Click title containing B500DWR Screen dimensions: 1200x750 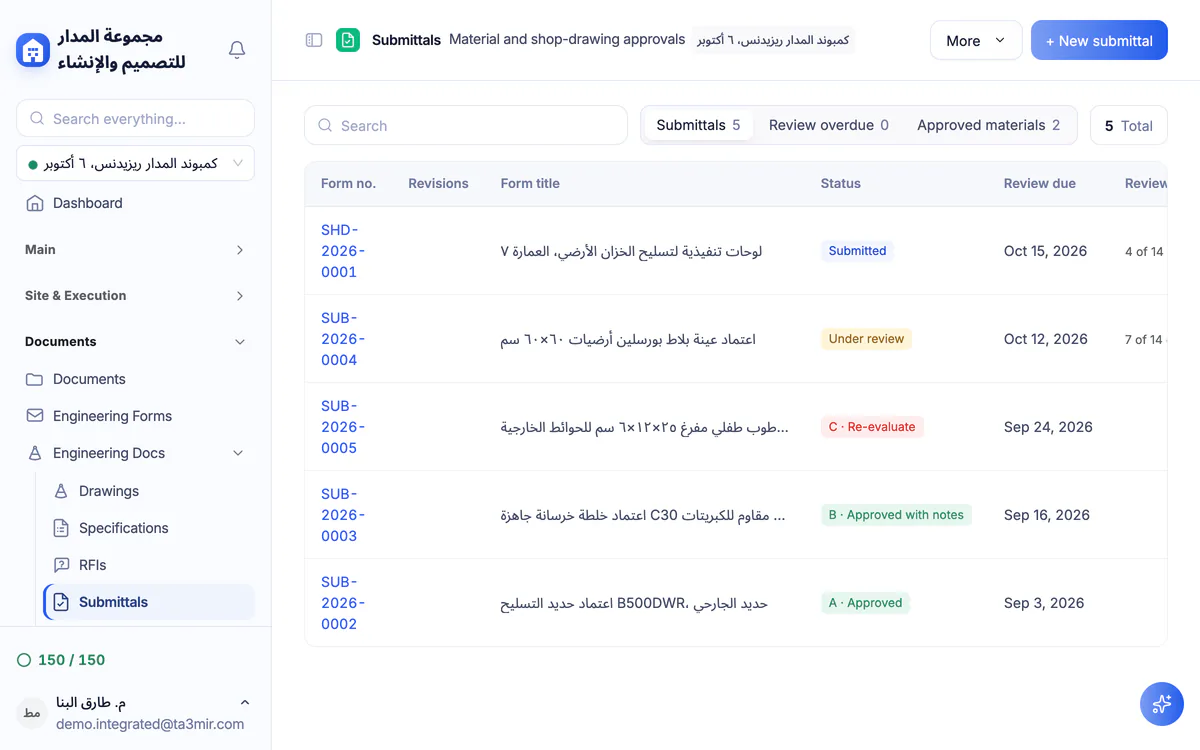(x=634, y=603)
